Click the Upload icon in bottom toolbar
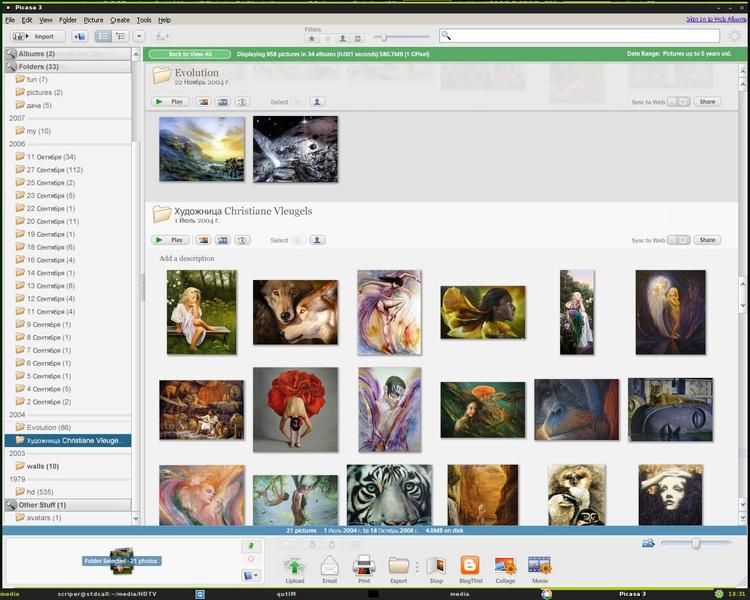The height and width of the screenshot is (600, 750). coord(295,567)
